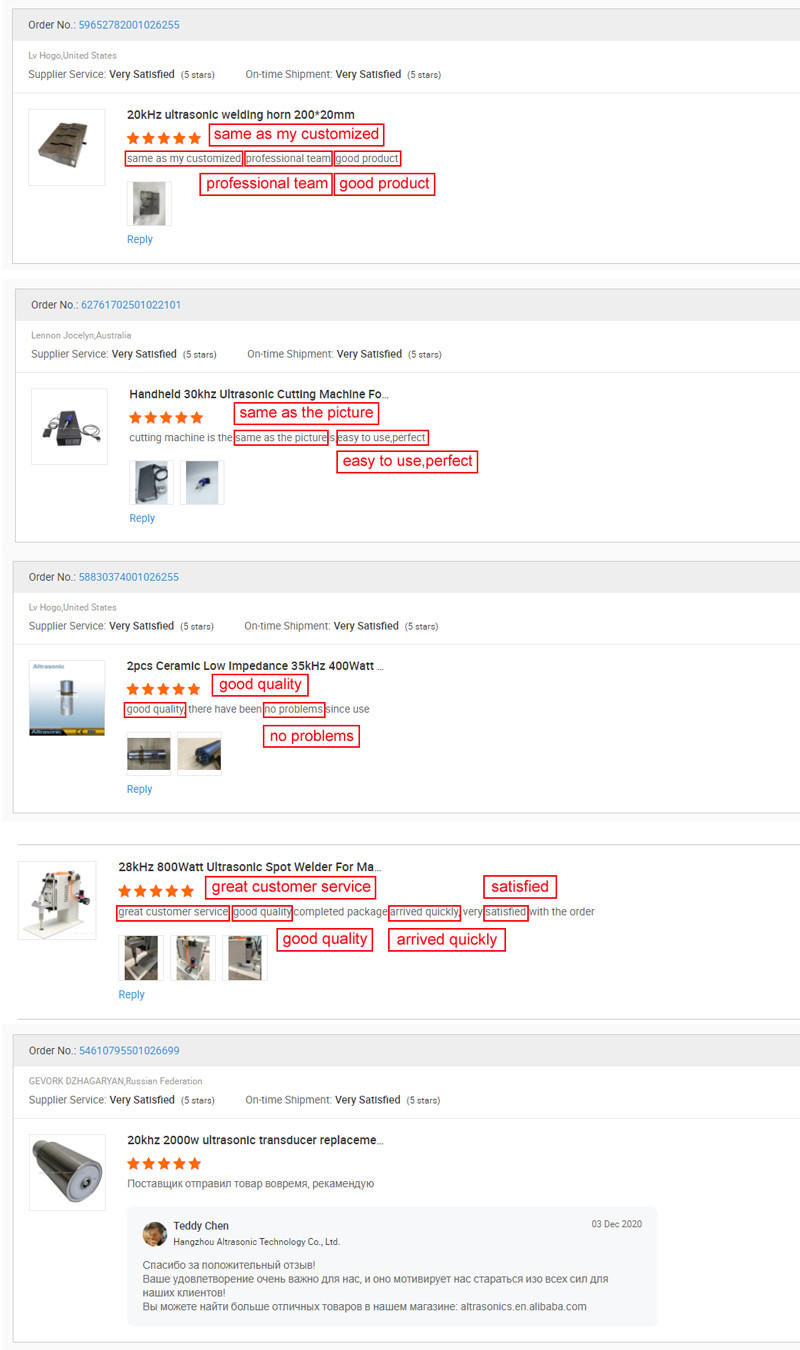Click Reply under spot welder review
The height and width of the screenshot is (1350, 800).
pyautogui.click(x=131, y=994)
